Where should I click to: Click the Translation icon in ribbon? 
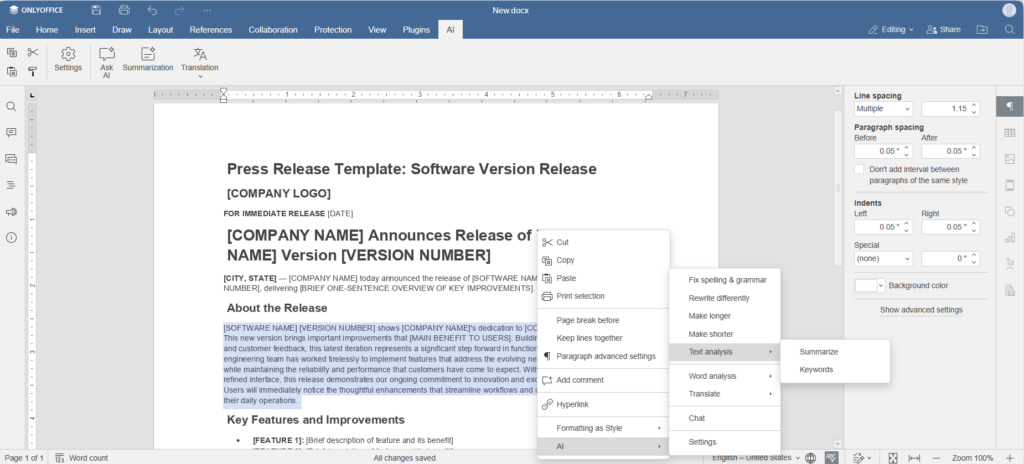(x=200, y=60)
